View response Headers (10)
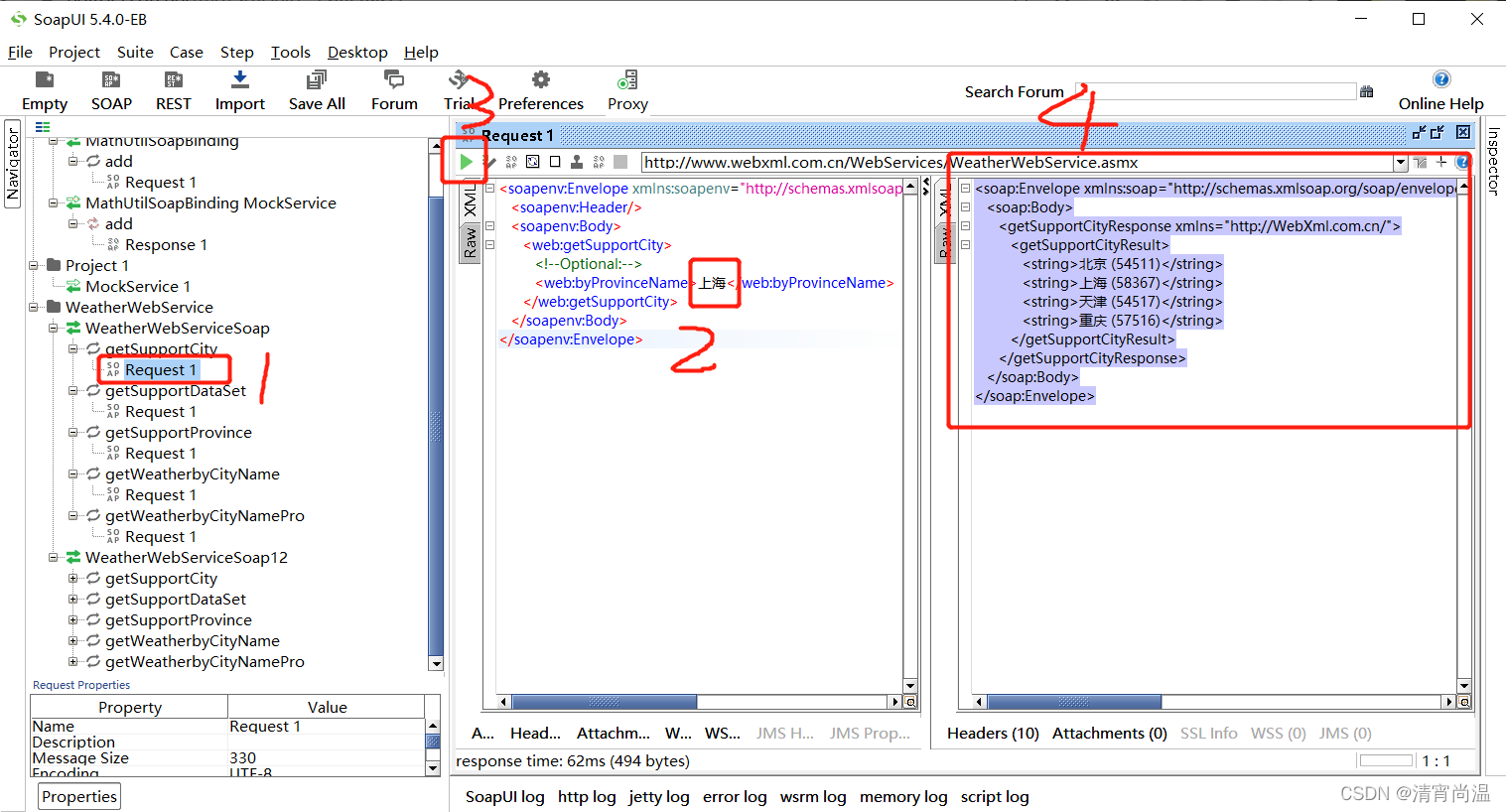Image resolution: width=1506 pixels, height=812 pixels. tap(993, 733)
